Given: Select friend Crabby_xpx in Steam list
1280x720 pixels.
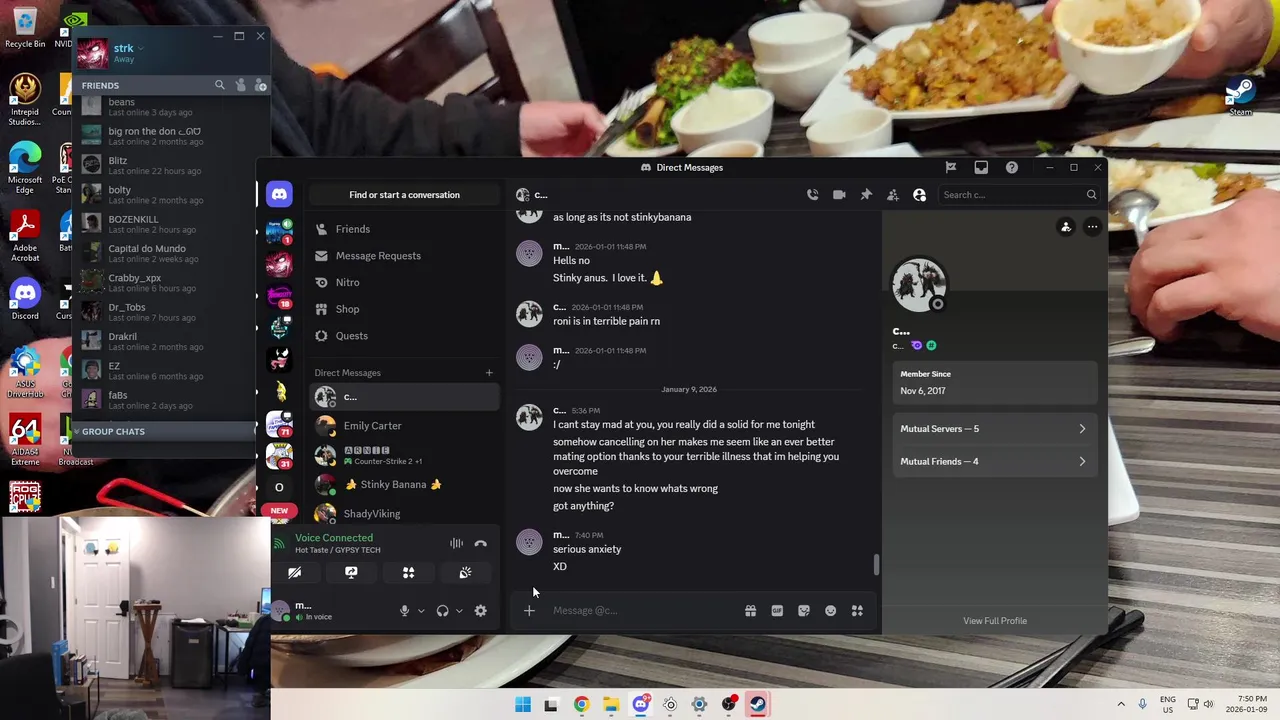Looking at the screenshot, I should pos(165,283).
